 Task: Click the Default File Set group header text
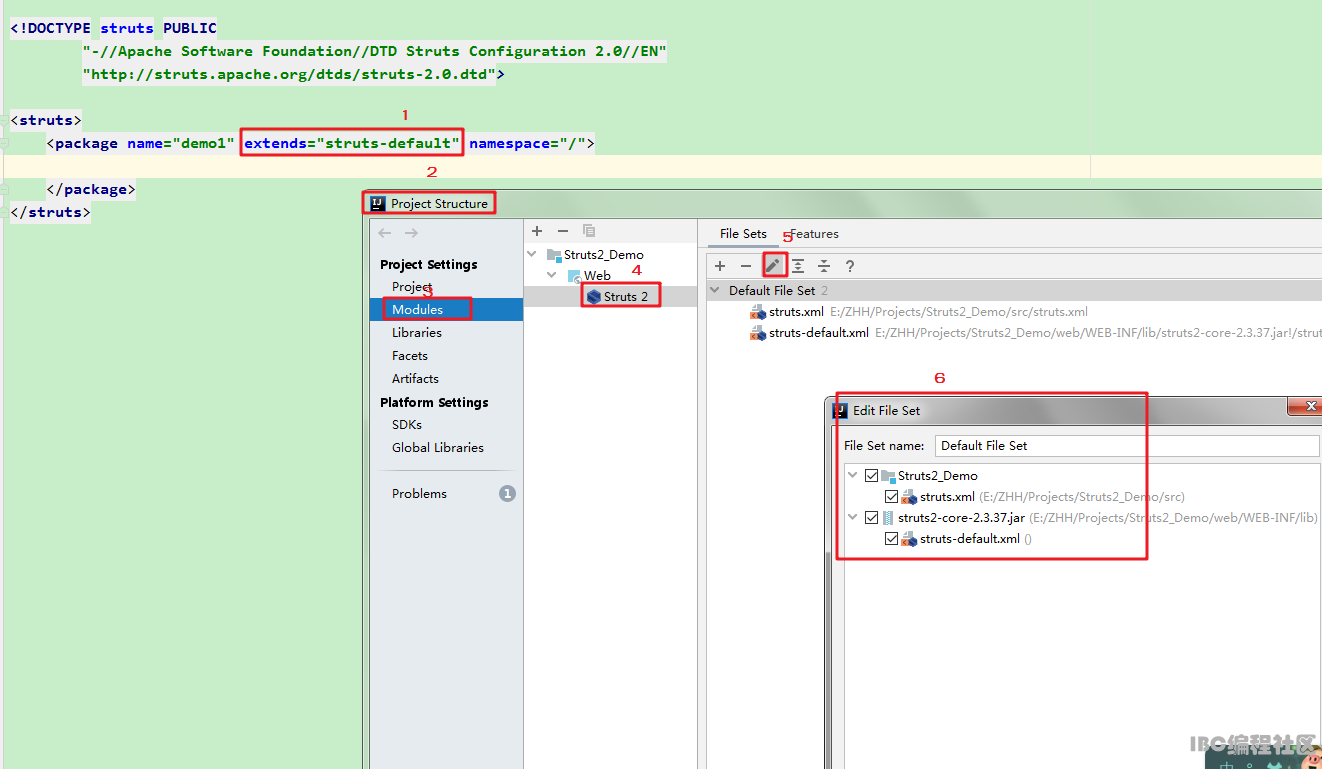pyautogui.click(x=772, y=290)
